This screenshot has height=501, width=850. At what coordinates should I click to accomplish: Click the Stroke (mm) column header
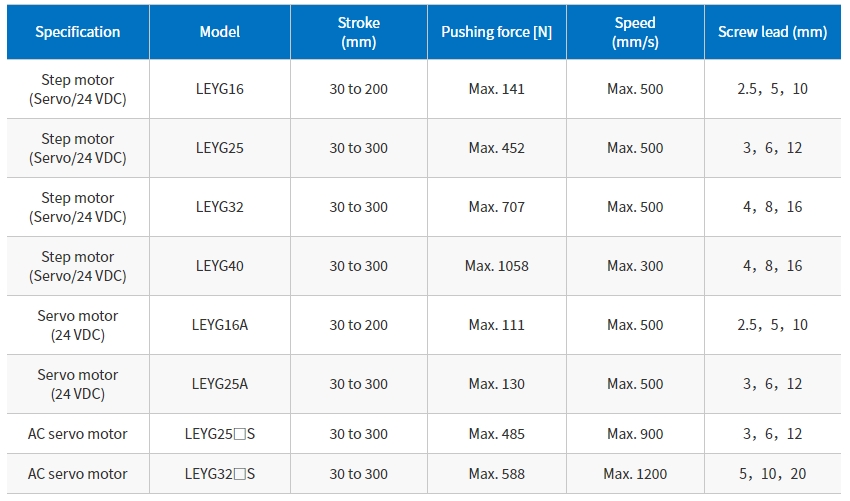click(358, 32)
